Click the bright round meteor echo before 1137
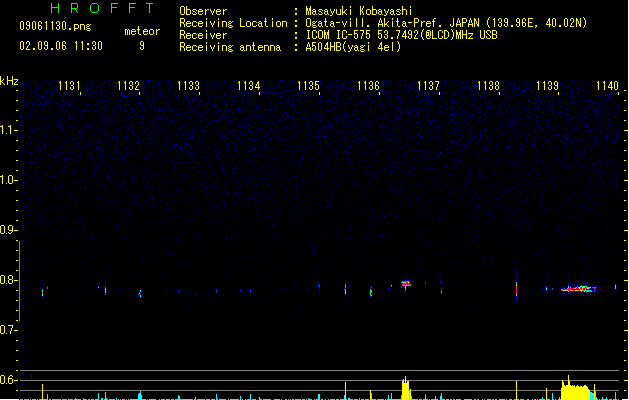 click(406, 283)
